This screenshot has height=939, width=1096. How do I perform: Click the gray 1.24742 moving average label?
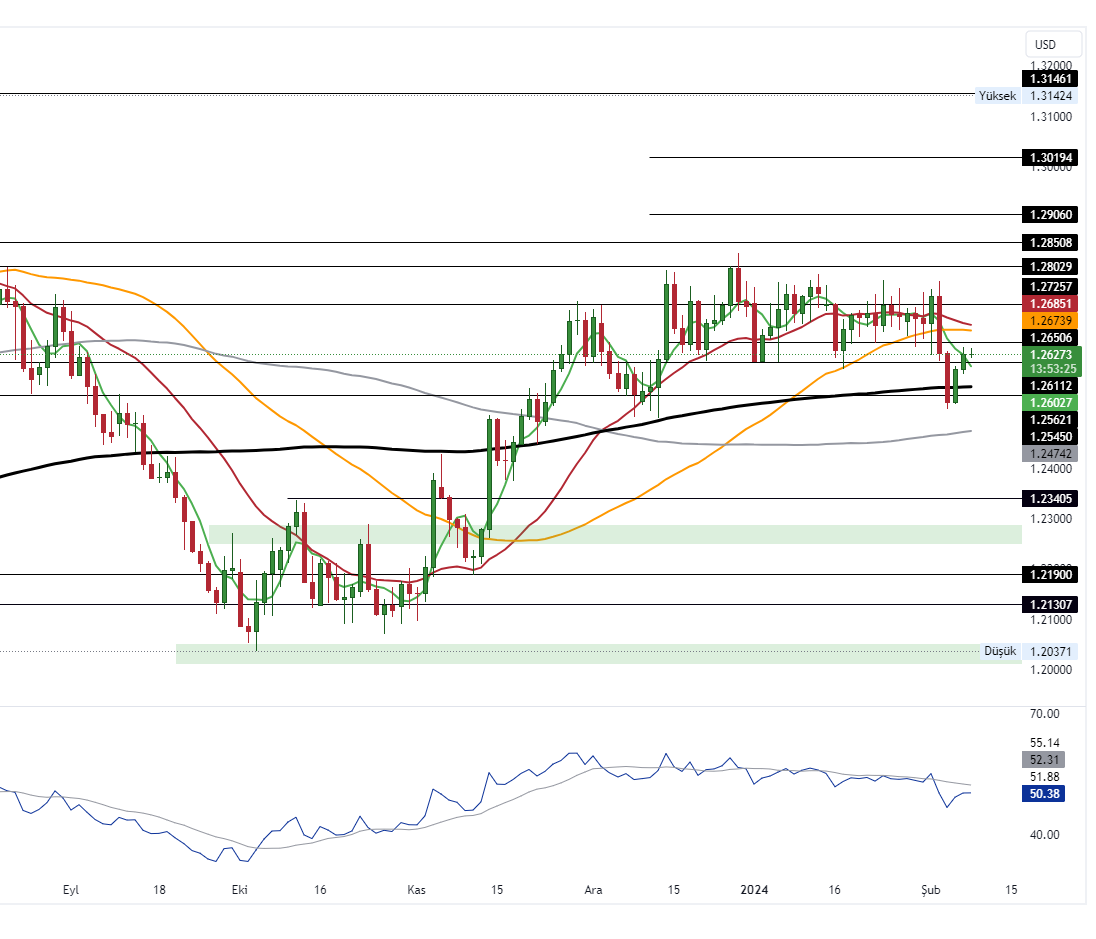1050,454
